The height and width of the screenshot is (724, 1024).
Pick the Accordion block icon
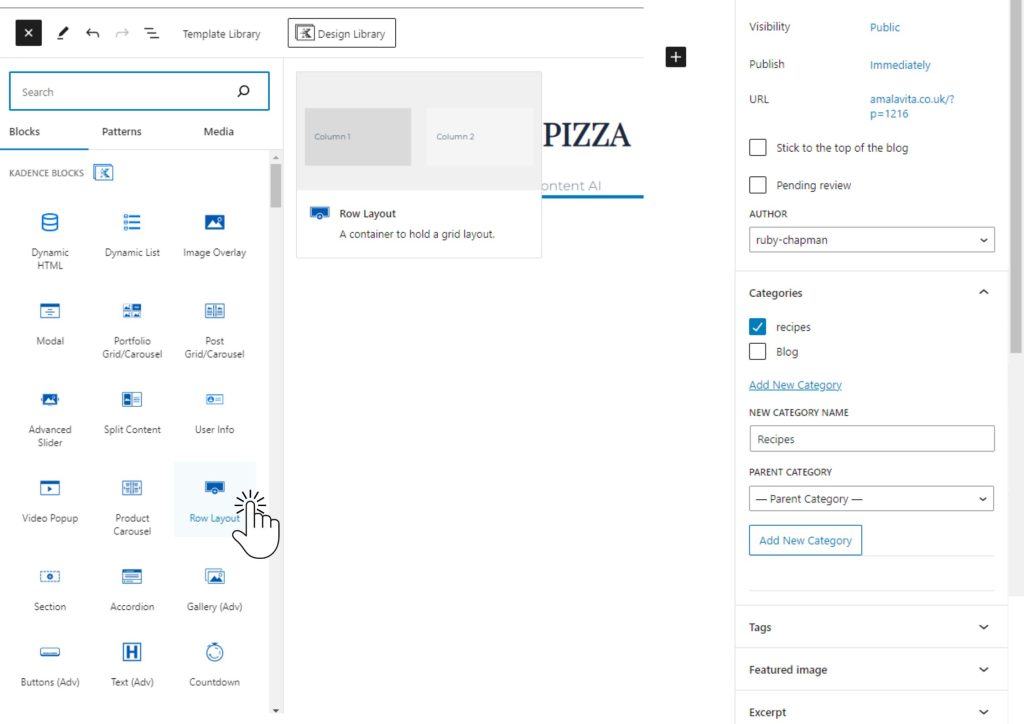[x=132, y=577]
